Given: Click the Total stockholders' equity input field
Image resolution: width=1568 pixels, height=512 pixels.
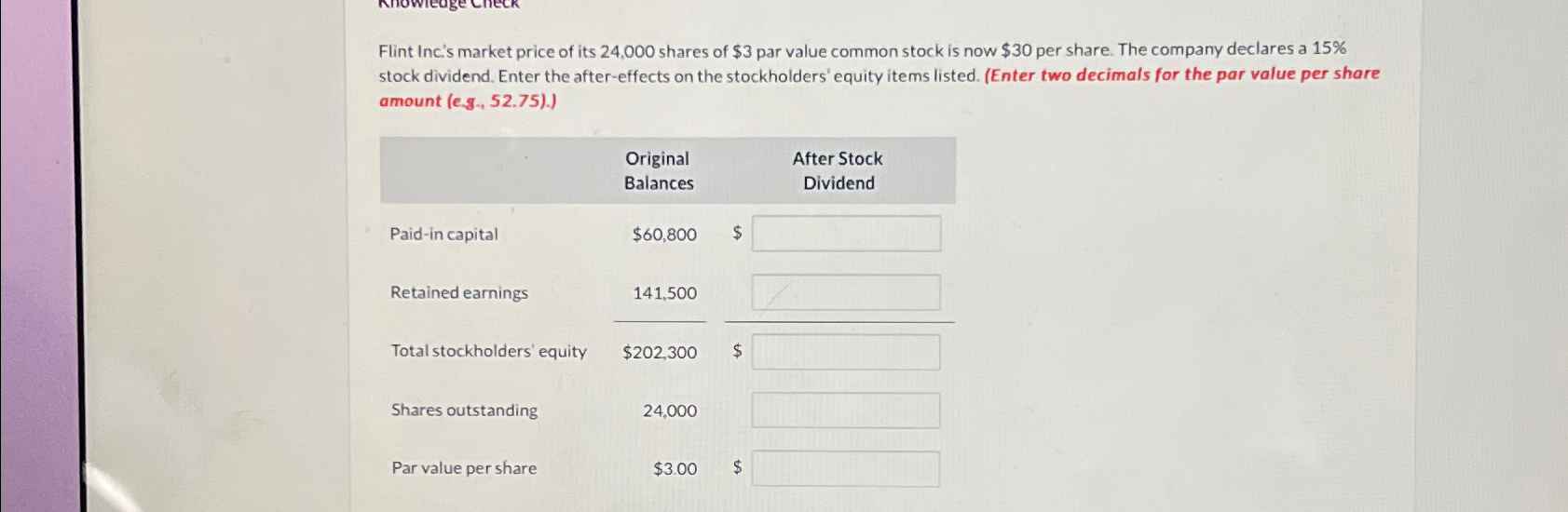Looking at the screenshot, I should pyautogui.click(x=846, y=352).
